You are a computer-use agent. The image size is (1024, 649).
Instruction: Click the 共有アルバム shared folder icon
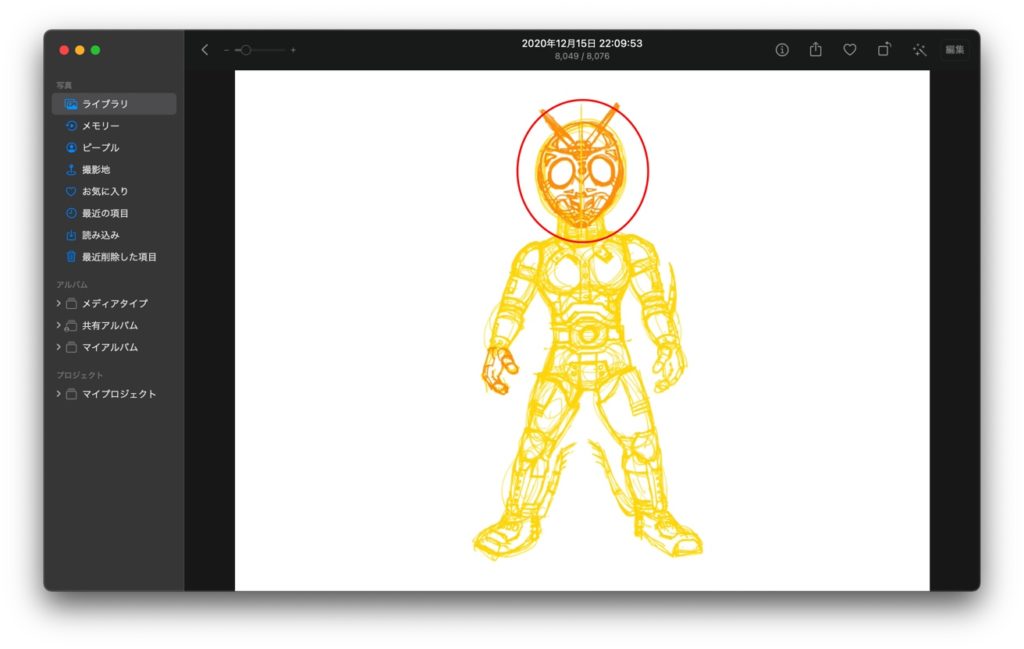pyautogui.click(x=71, y=326)
